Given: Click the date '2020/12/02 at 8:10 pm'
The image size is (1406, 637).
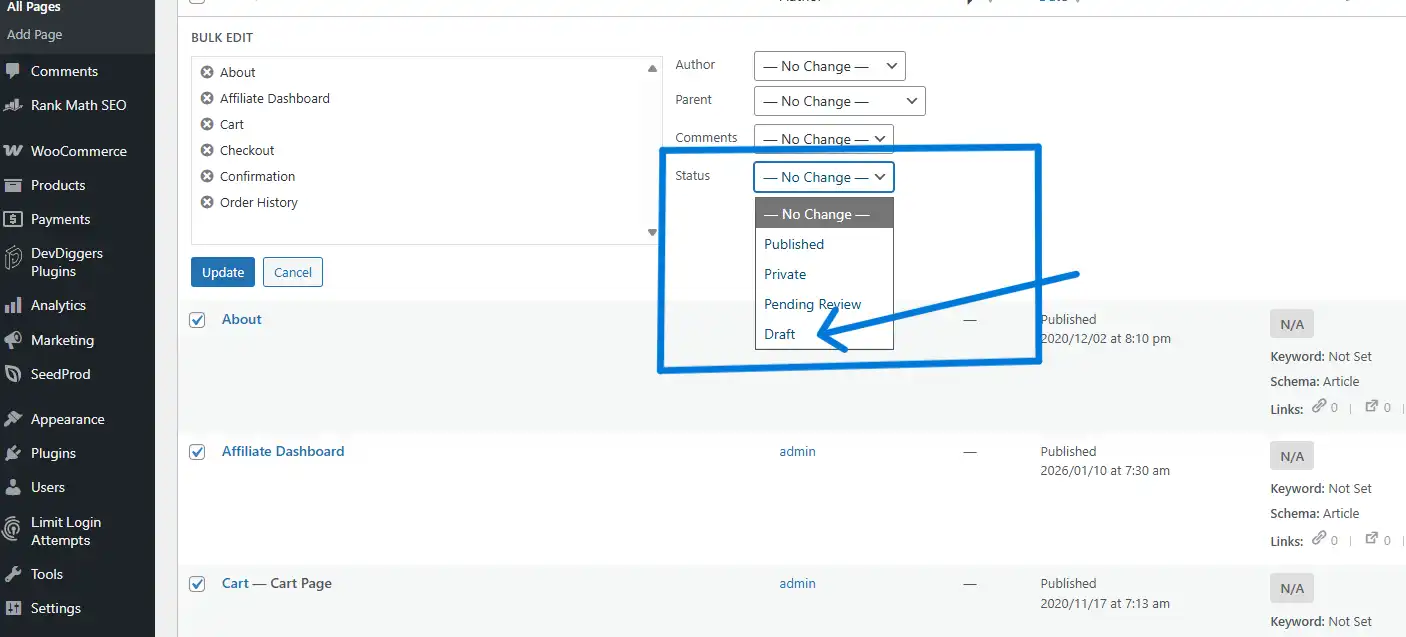Looking at the screenshot, I should point(1105,339).
